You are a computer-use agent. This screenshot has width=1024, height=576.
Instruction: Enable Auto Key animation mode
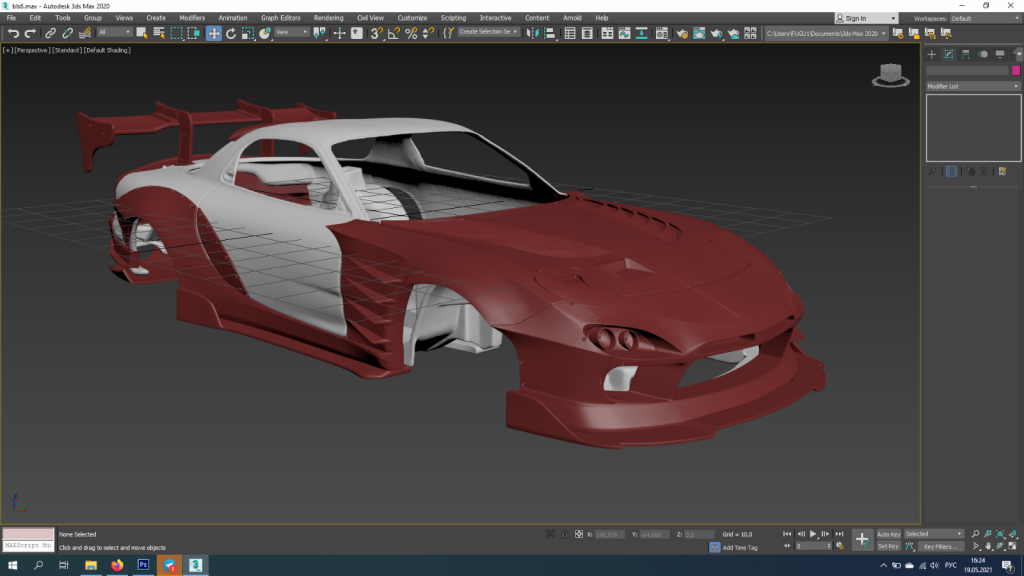click(888, 534)
